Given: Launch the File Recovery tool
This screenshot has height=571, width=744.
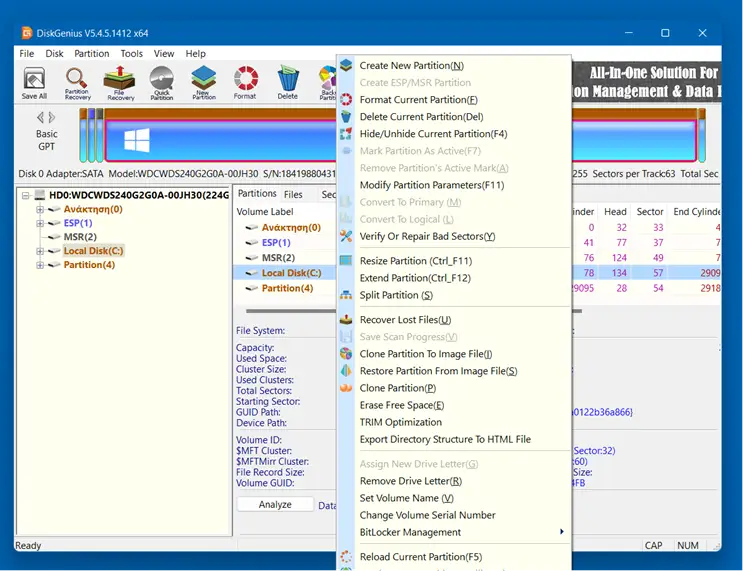Looking at the screenshot, I should 120,83.
